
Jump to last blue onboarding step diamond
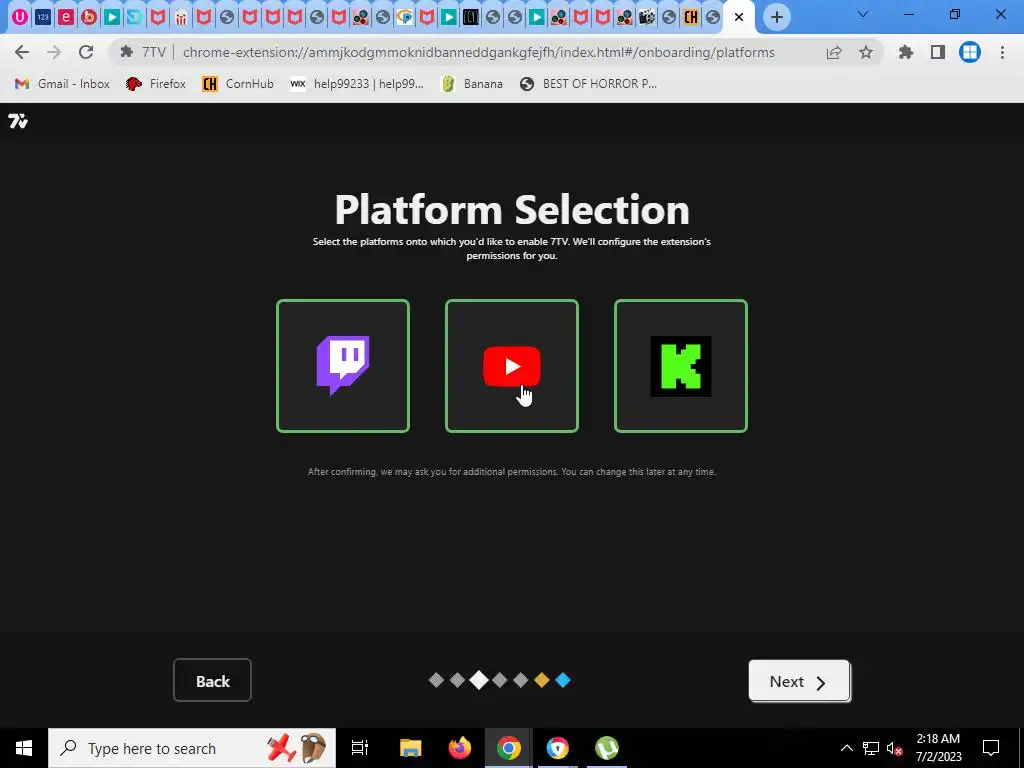(x=563, y=680)
